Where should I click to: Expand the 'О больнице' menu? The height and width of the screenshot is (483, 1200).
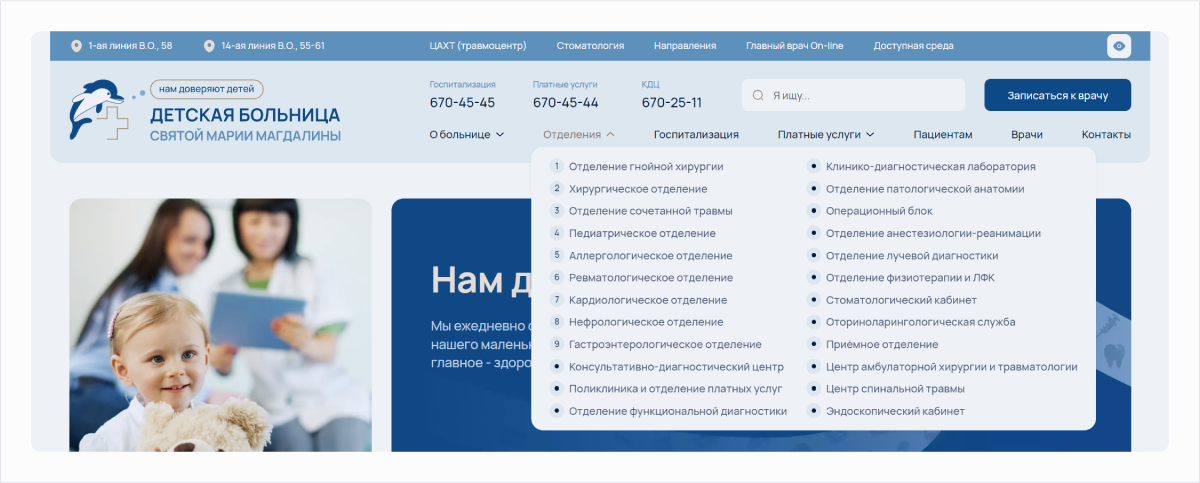point(466,134)
